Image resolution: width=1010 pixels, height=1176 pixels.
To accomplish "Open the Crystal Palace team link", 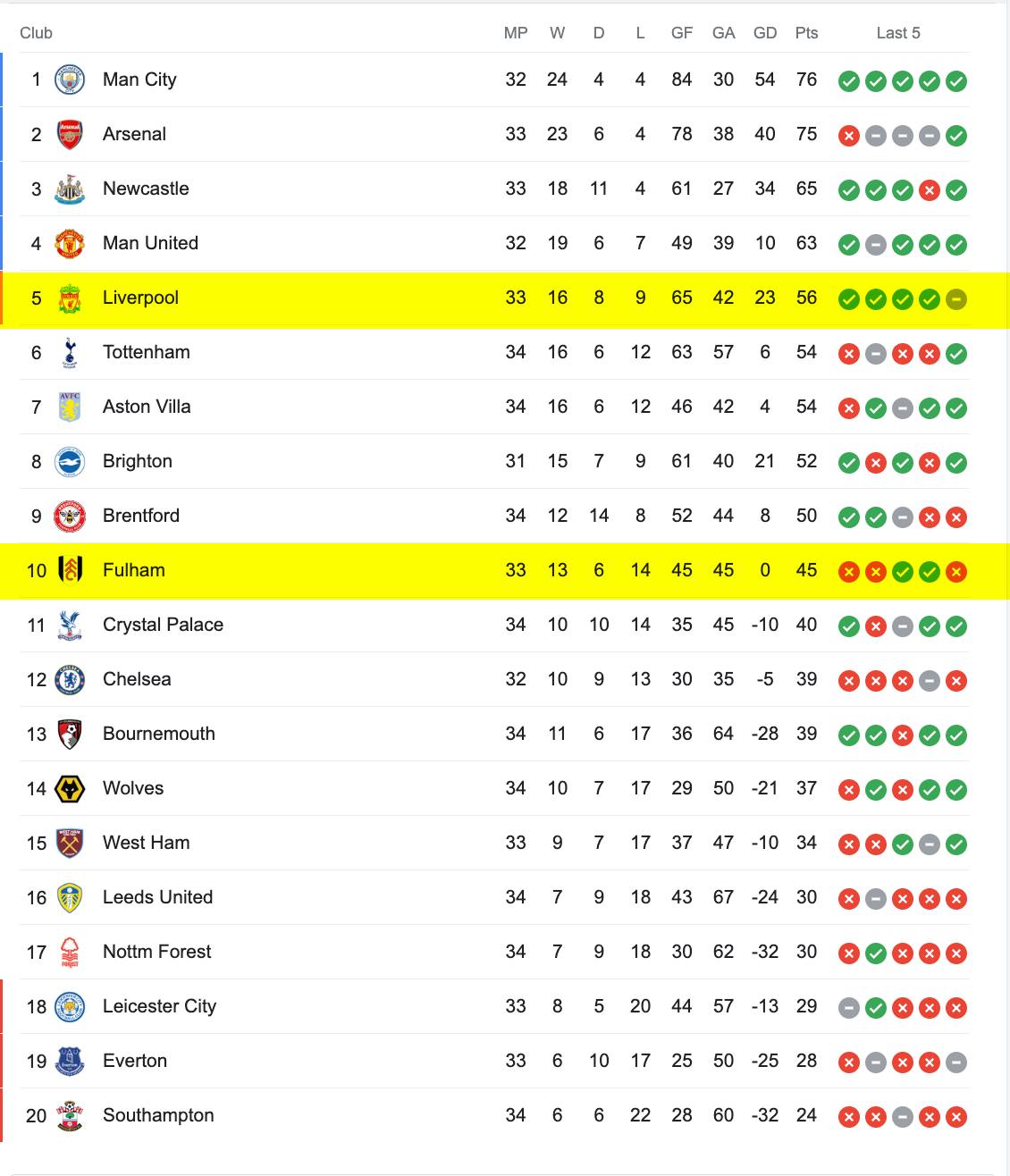I will click(163, 625).
